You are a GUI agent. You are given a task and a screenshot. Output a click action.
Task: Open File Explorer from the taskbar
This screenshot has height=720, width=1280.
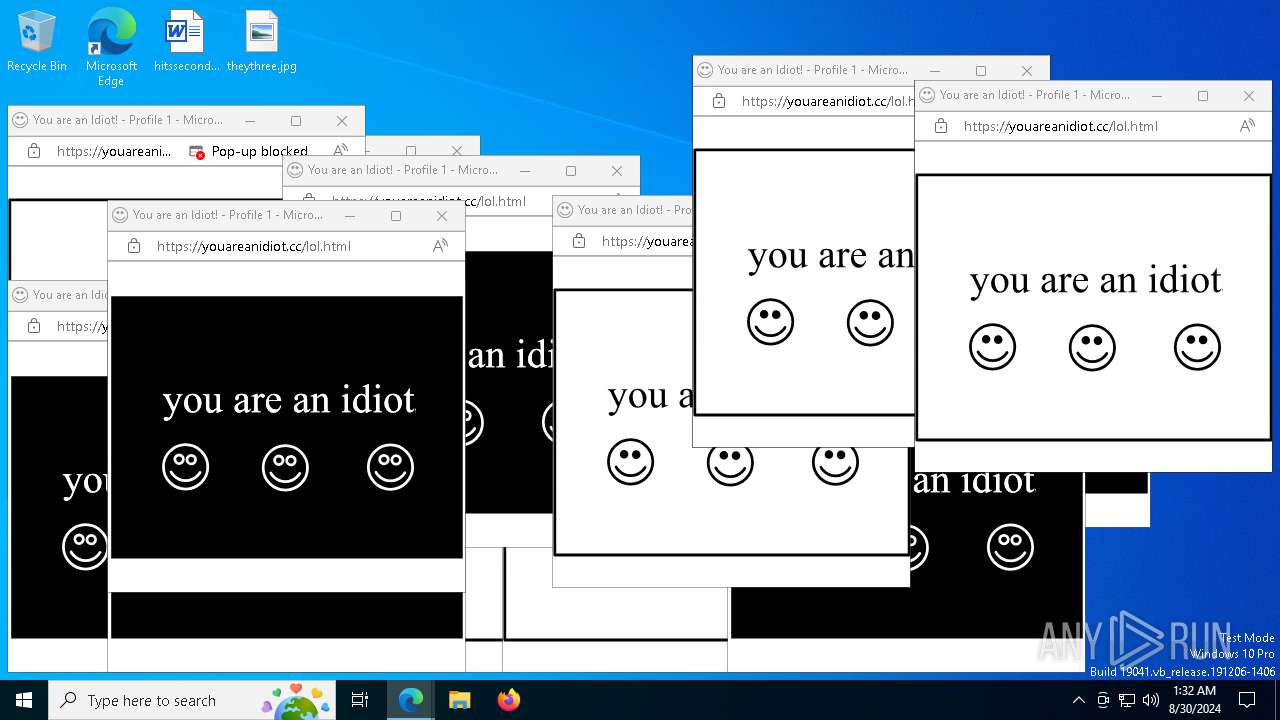[x=459, y=700]
